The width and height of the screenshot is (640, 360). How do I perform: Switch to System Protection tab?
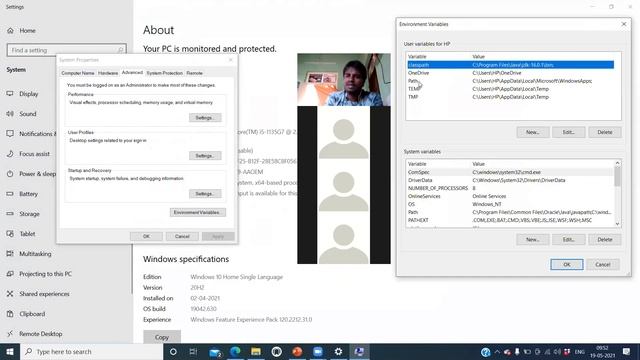coord(164,73)
